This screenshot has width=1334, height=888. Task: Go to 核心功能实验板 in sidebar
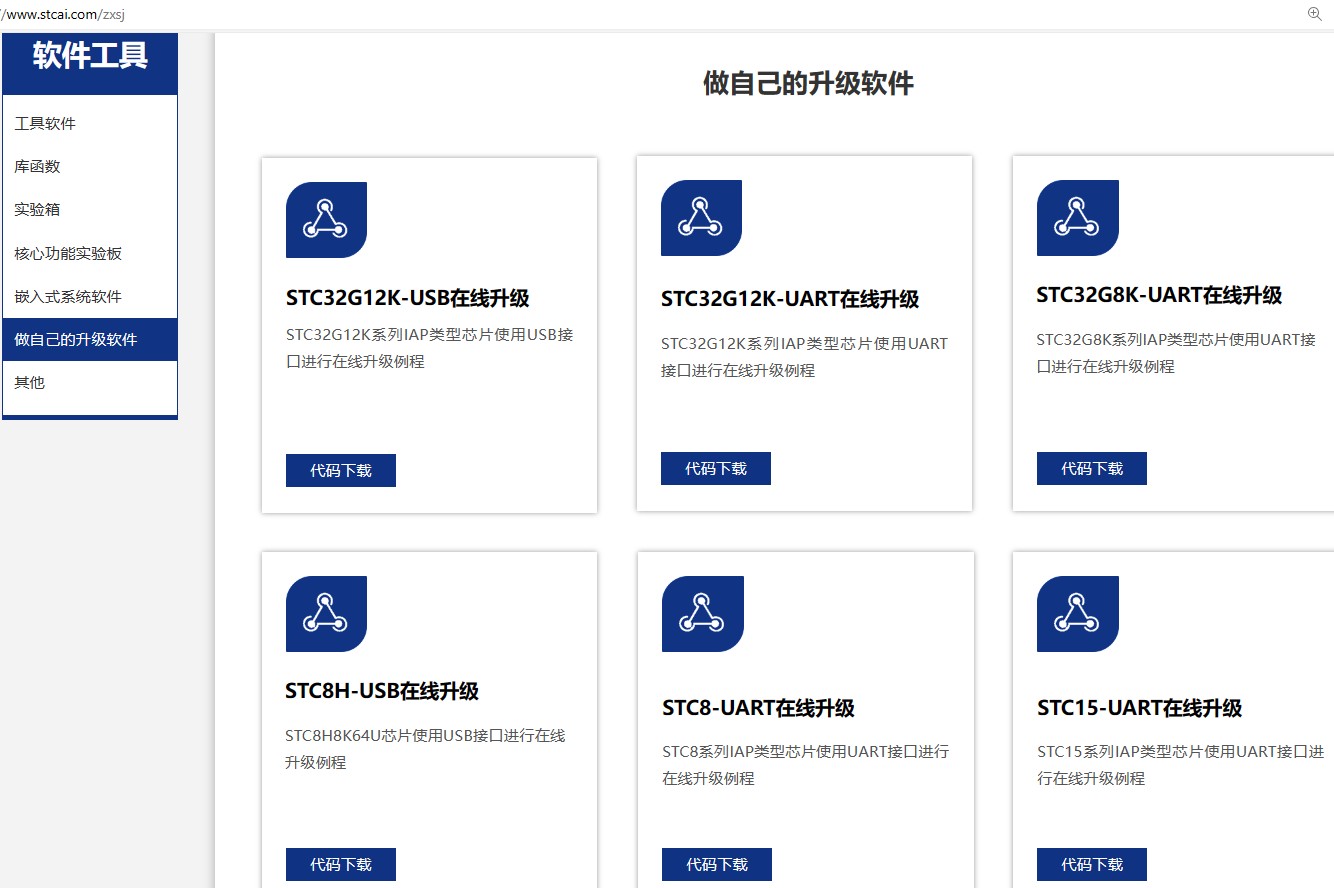(90, 254)
